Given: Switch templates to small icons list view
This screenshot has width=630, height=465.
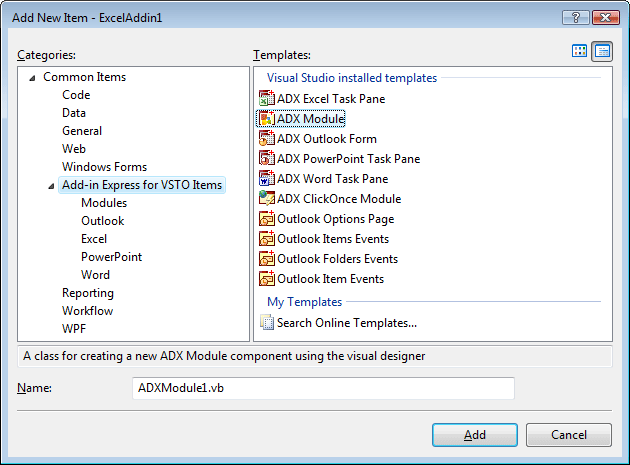Looking at the screenshot, I should click(x=602, y=51).
